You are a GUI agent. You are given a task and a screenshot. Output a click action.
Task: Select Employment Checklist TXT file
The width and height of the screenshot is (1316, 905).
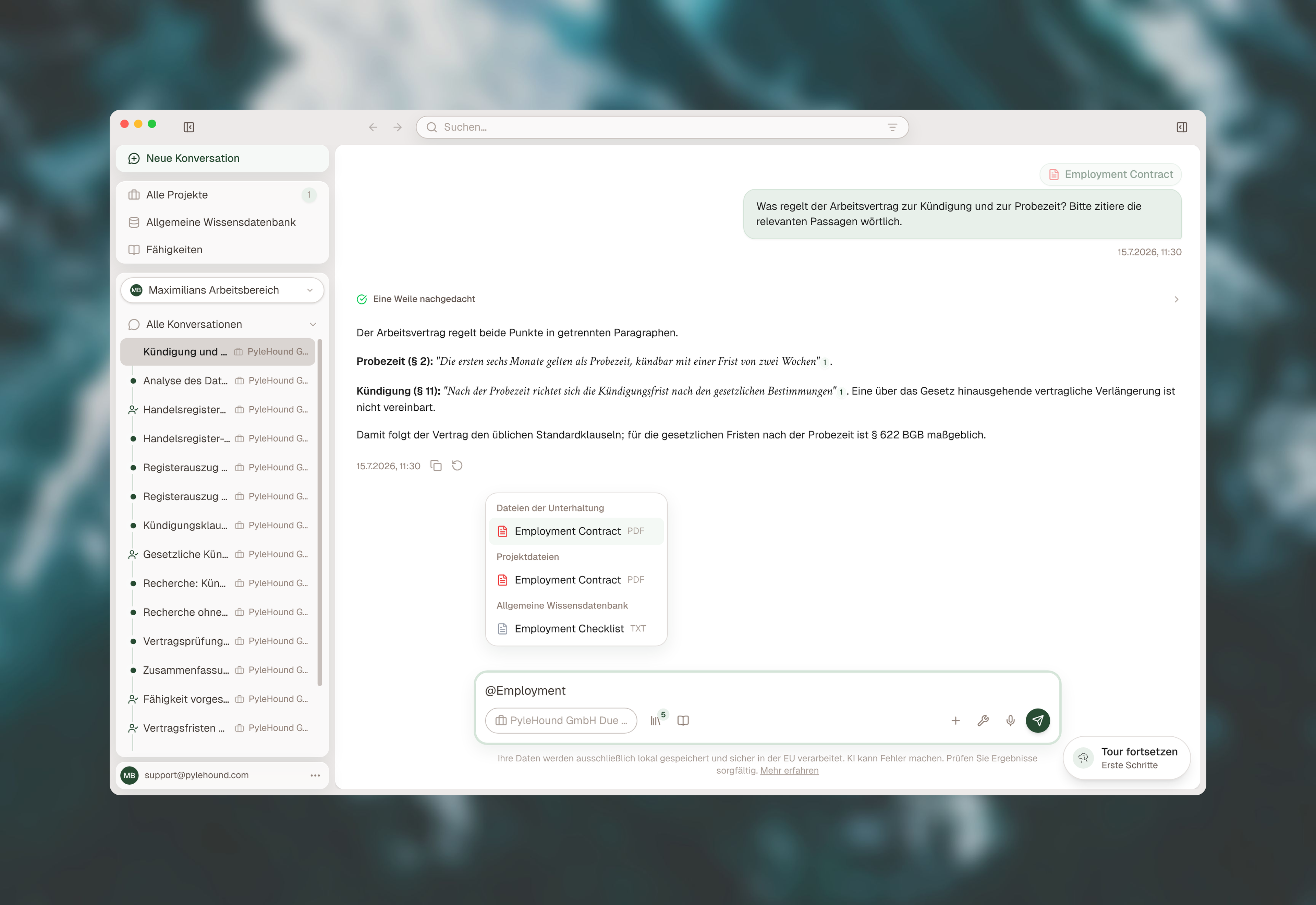(x=576, y=629)
